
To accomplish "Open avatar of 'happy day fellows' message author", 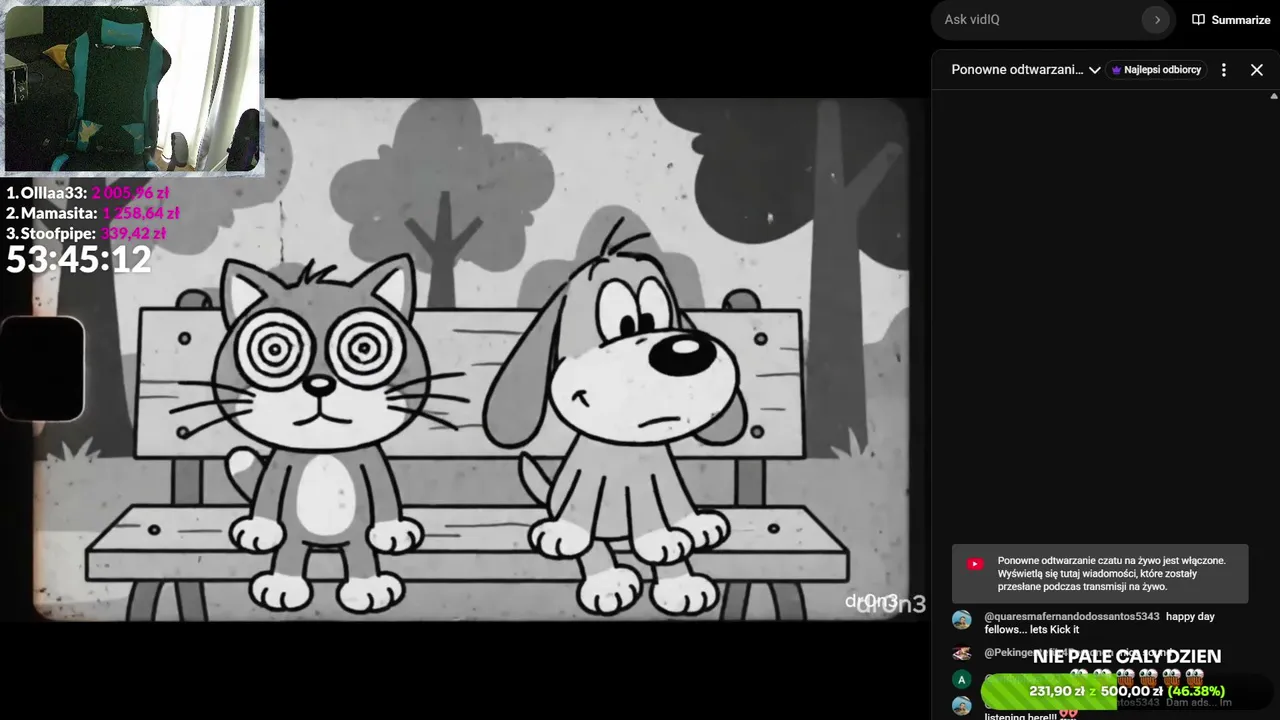I will [x=962, y=620].
